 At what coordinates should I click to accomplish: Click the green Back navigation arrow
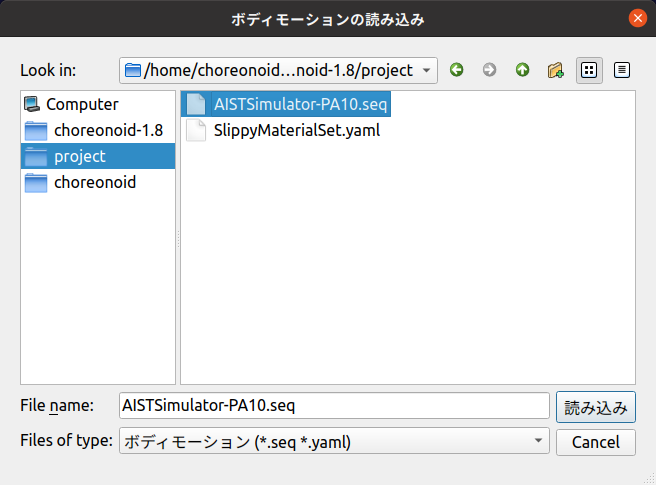[x=457, y=70]
